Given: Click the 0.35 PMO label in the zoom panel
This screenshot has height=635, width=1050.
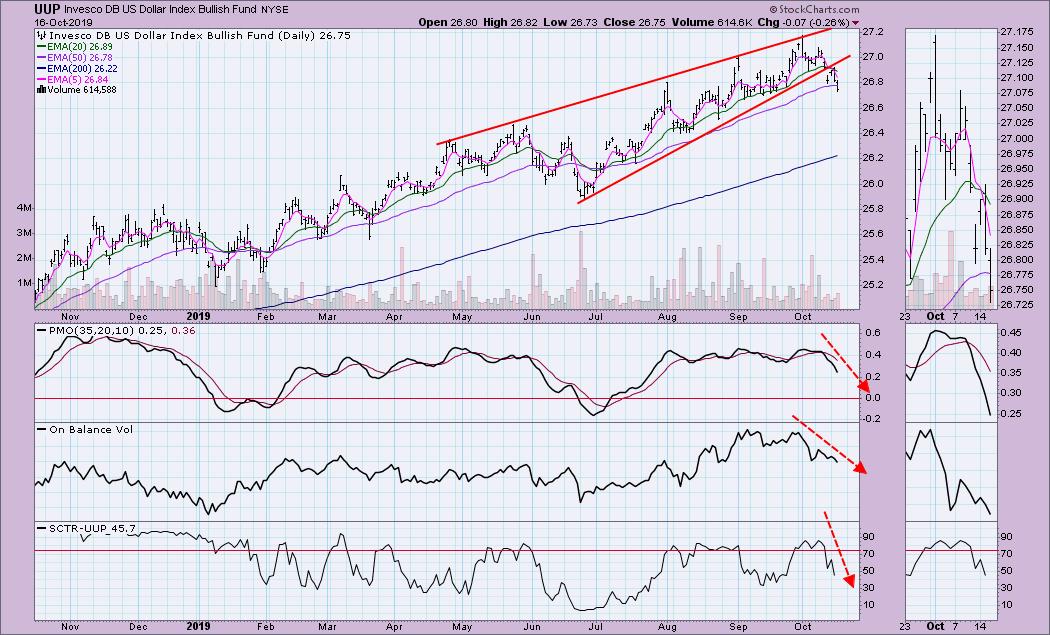Looking at the screenshot, I should tap(1008, 373).
